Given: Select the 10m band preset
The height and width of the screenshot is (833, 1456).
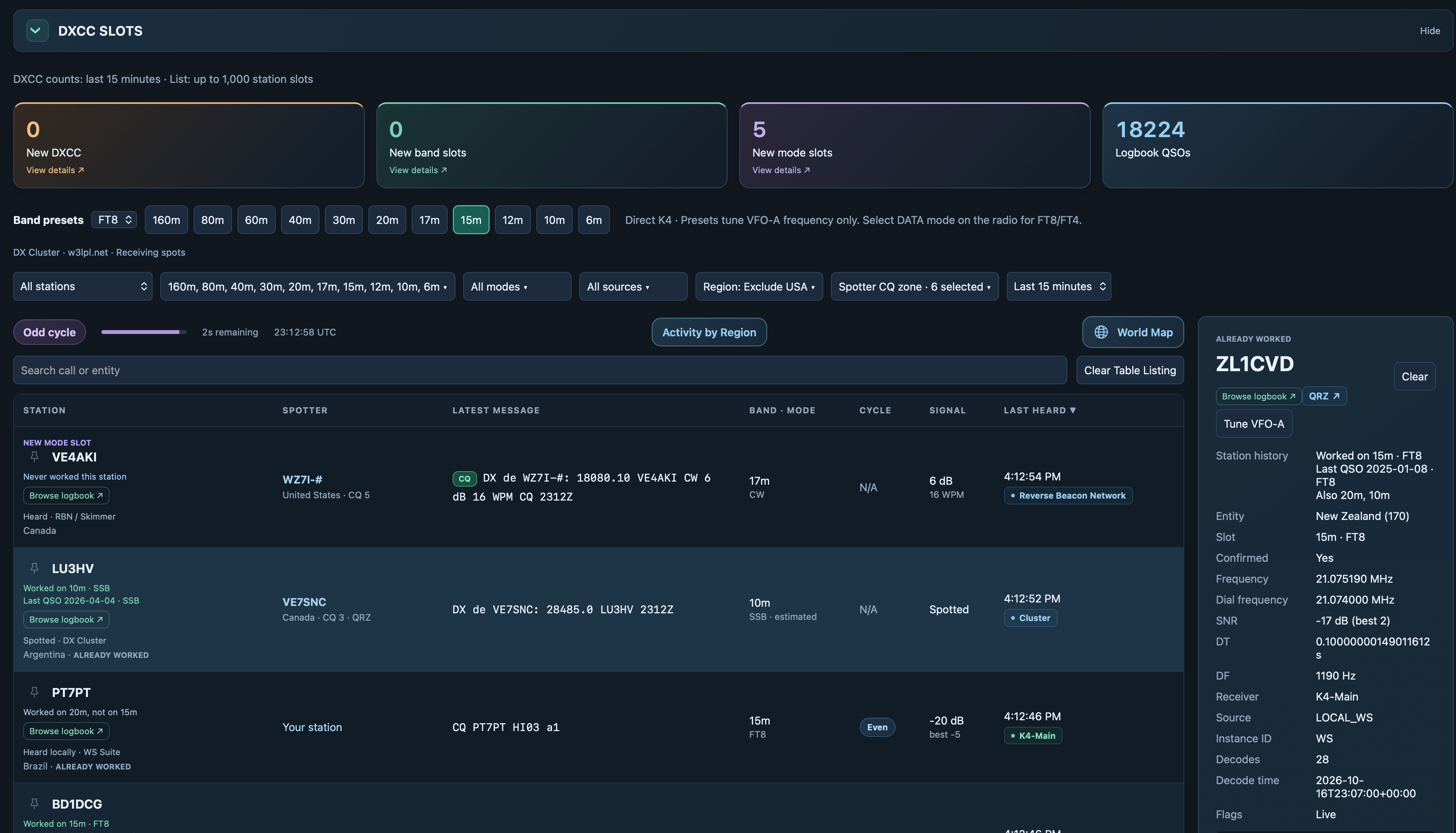Looking at the screenshot, I should 555,220.
